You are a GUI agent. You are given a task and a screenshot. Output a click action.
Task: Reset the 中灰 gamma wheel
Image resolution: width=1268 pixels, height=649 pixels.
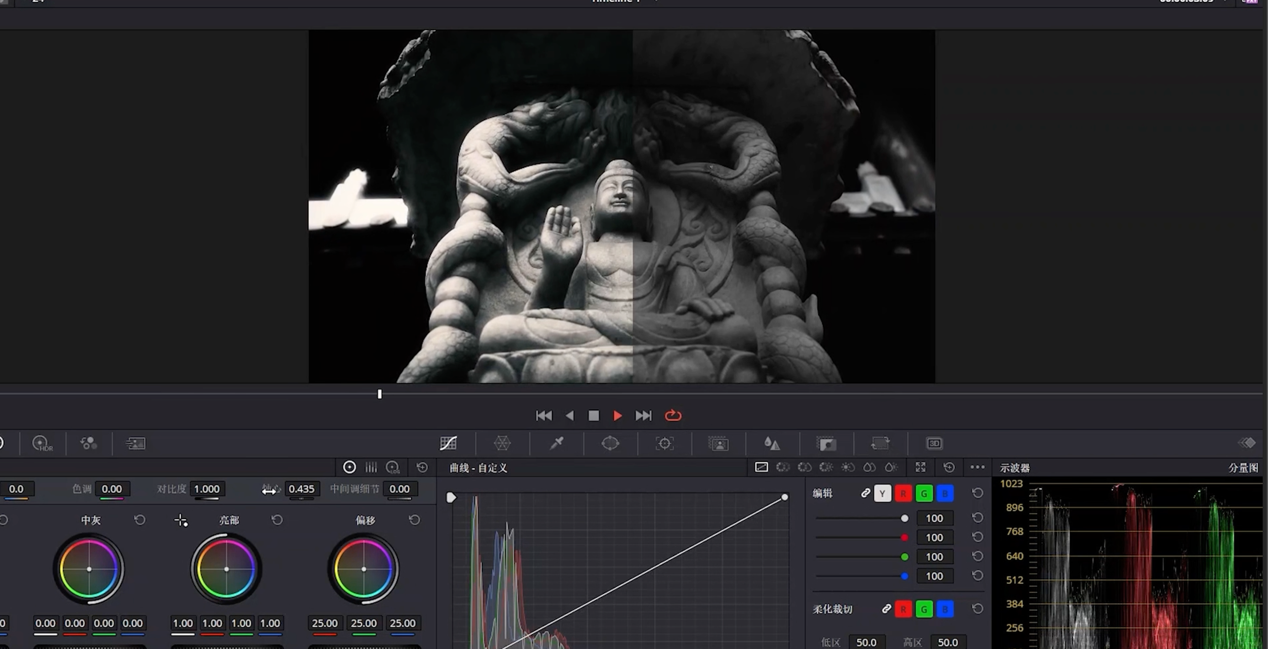point(139,520)
